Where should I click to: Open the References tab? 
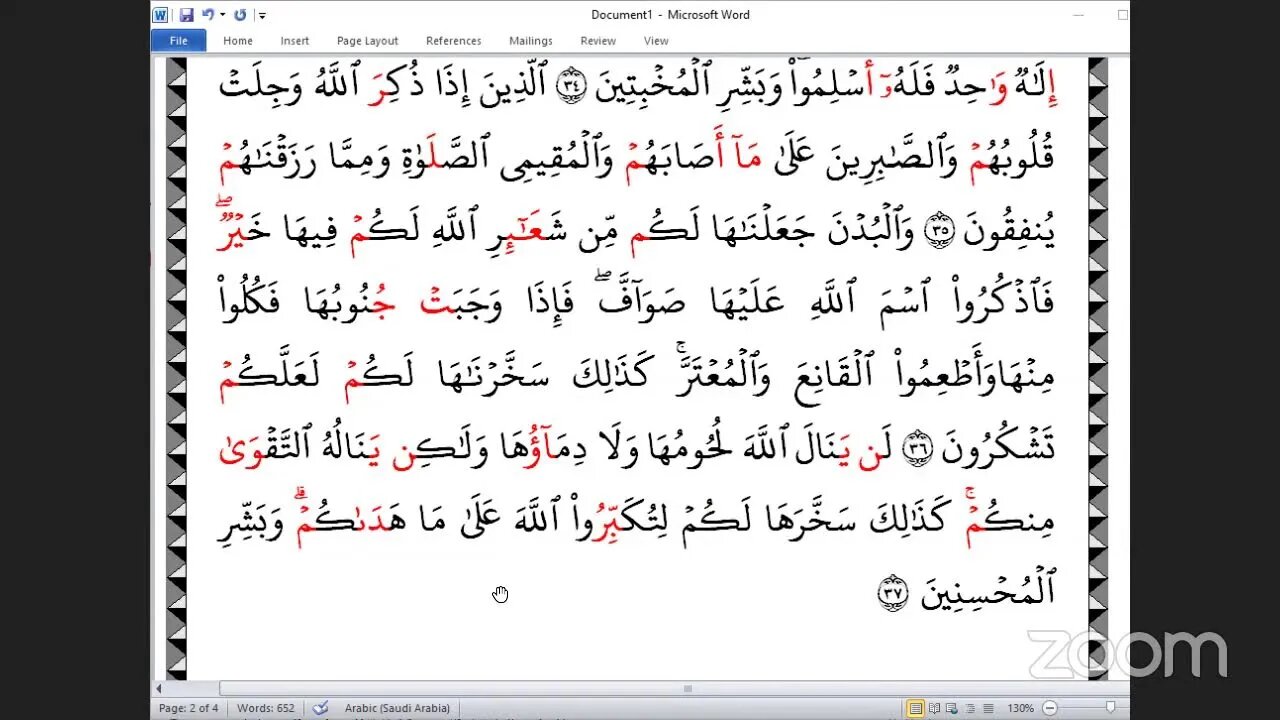454,41
